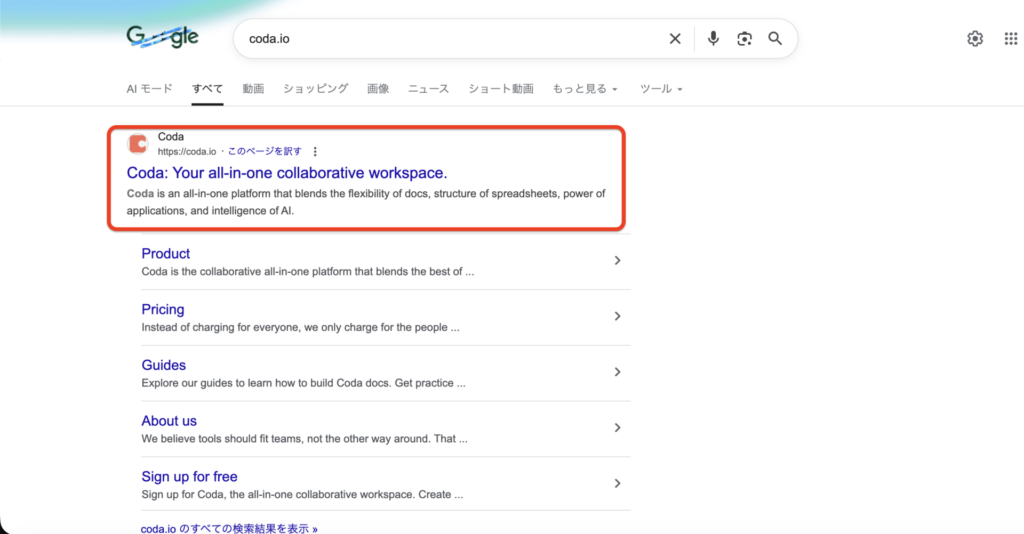Switch to ショート動画 tab
The width and height of the screenshot is (1024, 534).
click(x=501, y=88)
